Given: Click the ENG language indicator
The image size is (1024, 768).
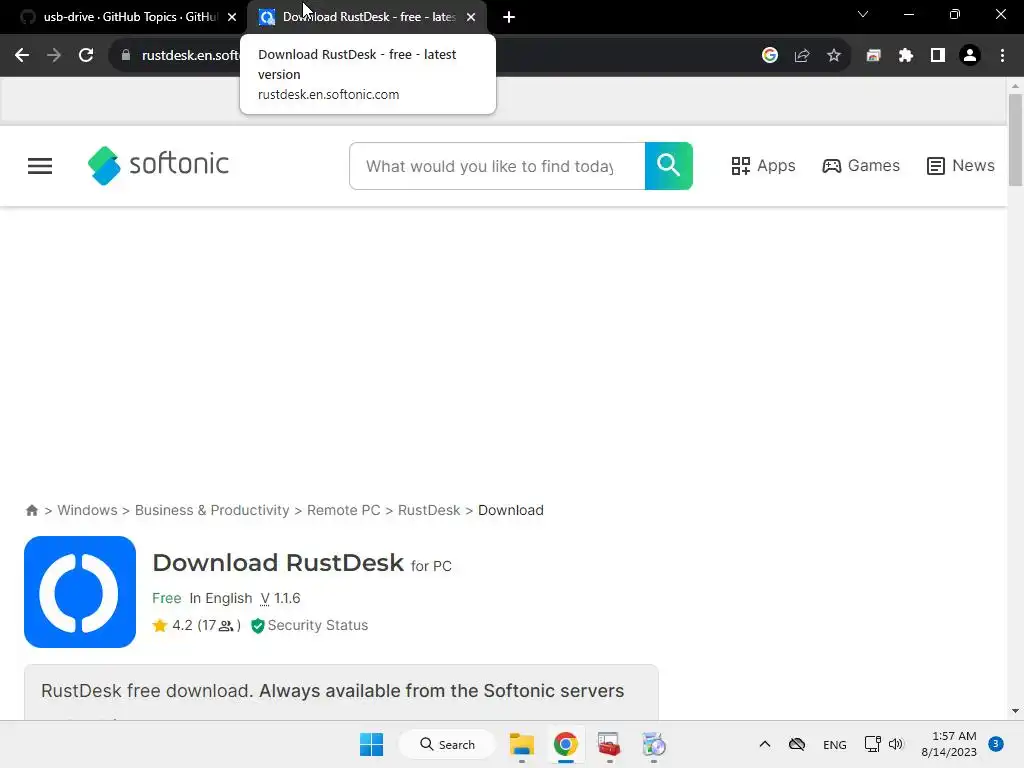Looking at the screenshot, I should click(x=835, y=745).
